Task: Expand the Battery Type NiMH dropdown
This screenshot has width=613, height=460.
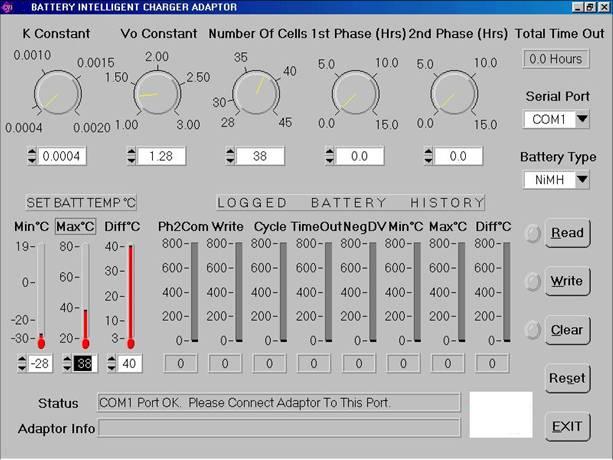Action: [580, 180]
